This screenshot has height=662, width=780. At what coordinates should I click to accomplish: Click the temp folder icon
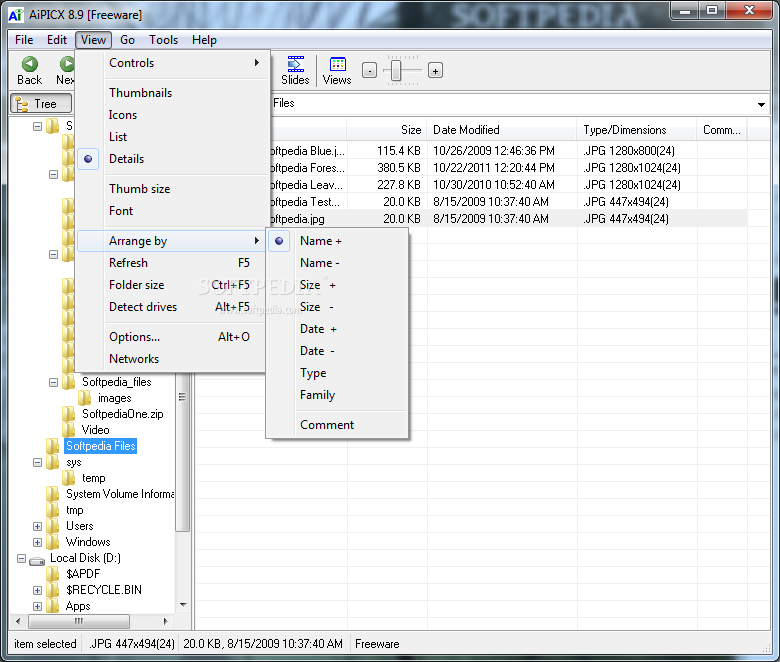point(69,478)
